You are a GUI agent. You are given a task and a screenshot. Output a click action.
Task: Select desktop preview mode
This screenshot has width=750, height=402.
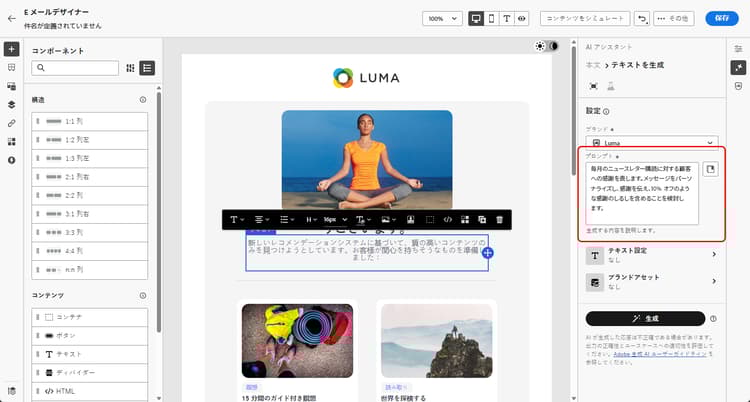click(x=475, y=19)
